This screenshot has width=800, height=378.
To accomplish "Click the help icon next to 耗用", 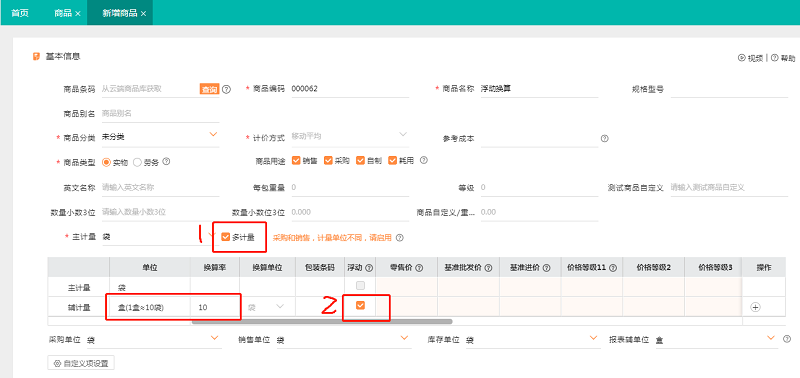I will click(423, 160).
